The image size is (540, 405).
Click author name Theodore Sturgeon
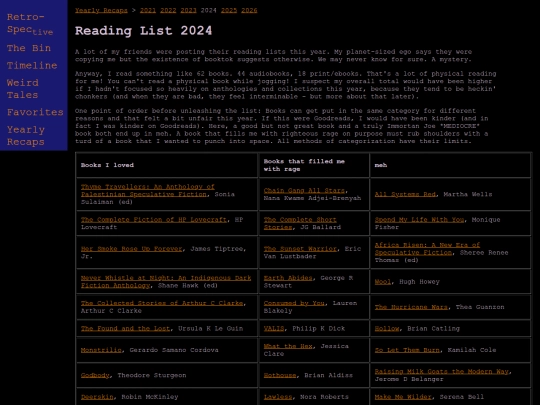[152, 375]
